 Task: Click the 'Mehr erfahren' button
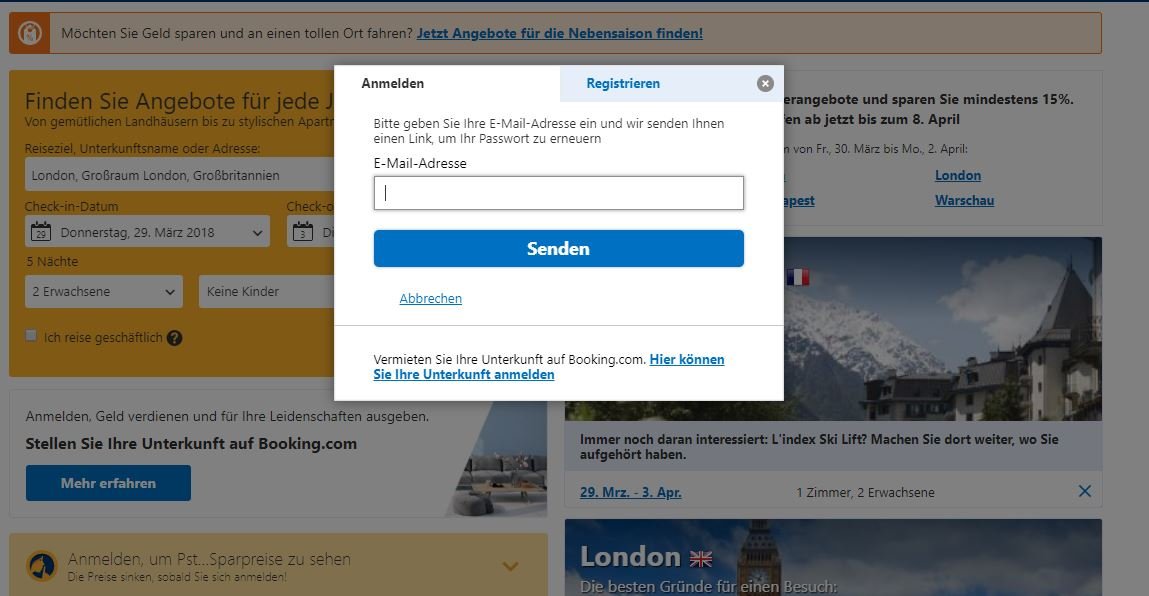[x=108, y=482]
